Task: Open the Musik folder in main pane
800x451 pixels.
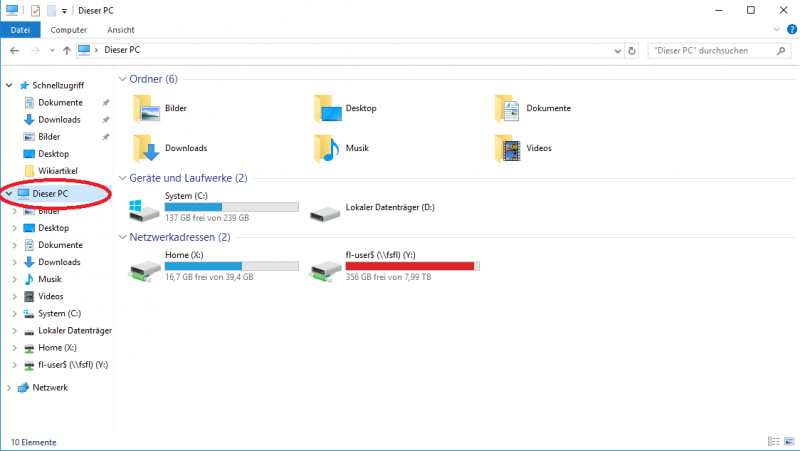Action: point(327,148)
